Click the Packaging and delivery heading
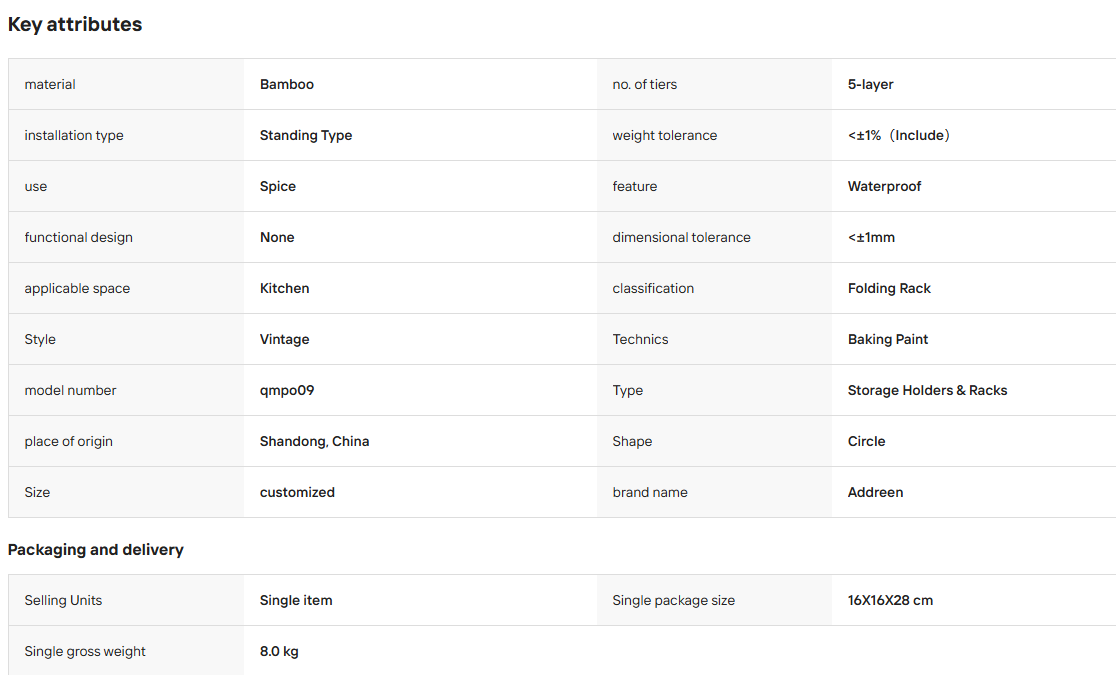Screen dimensions: 1116x675 pos(95,550)
